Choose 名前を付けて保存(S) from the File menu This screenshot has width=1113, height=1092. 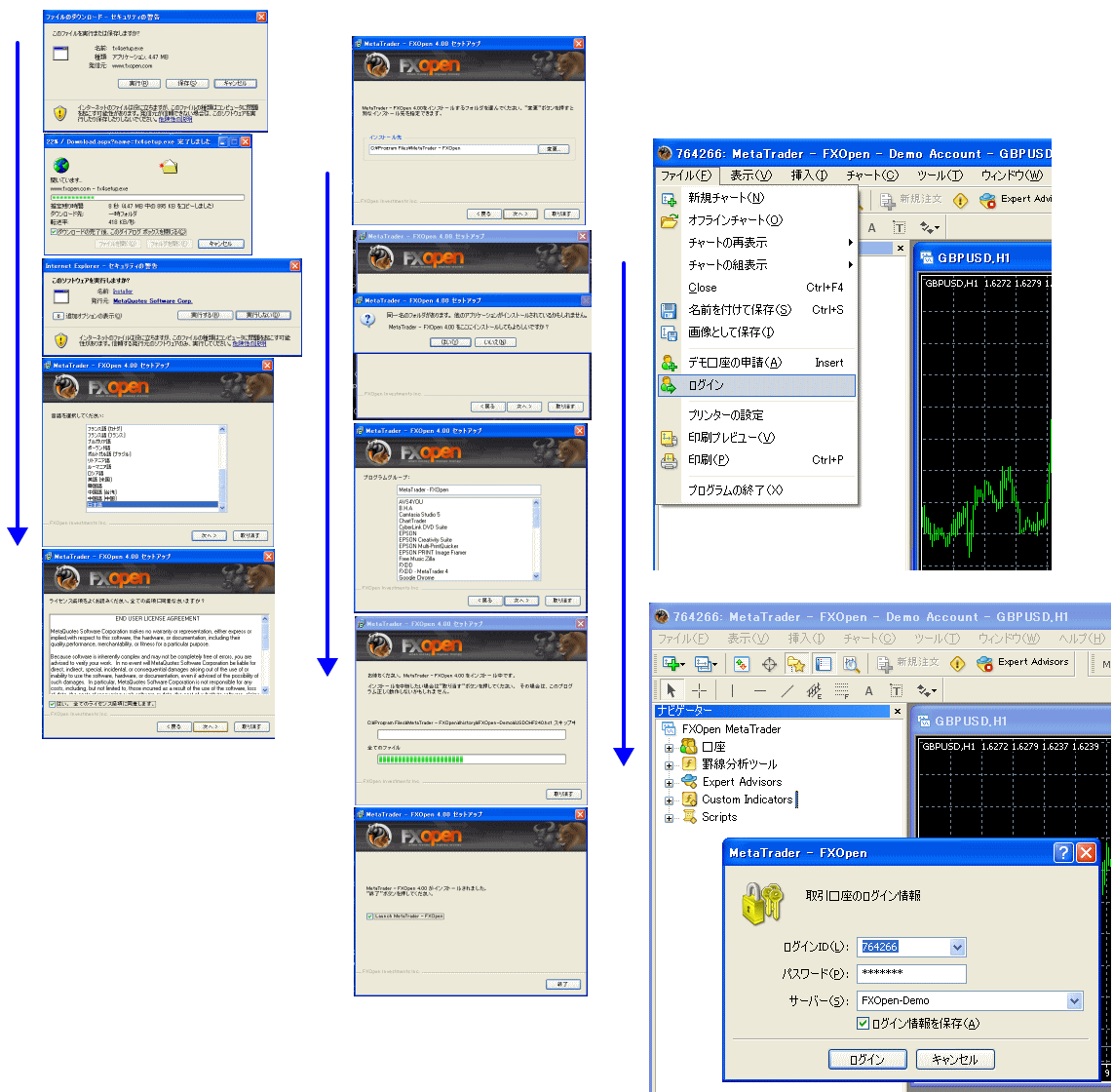click(x=756, y=310)
